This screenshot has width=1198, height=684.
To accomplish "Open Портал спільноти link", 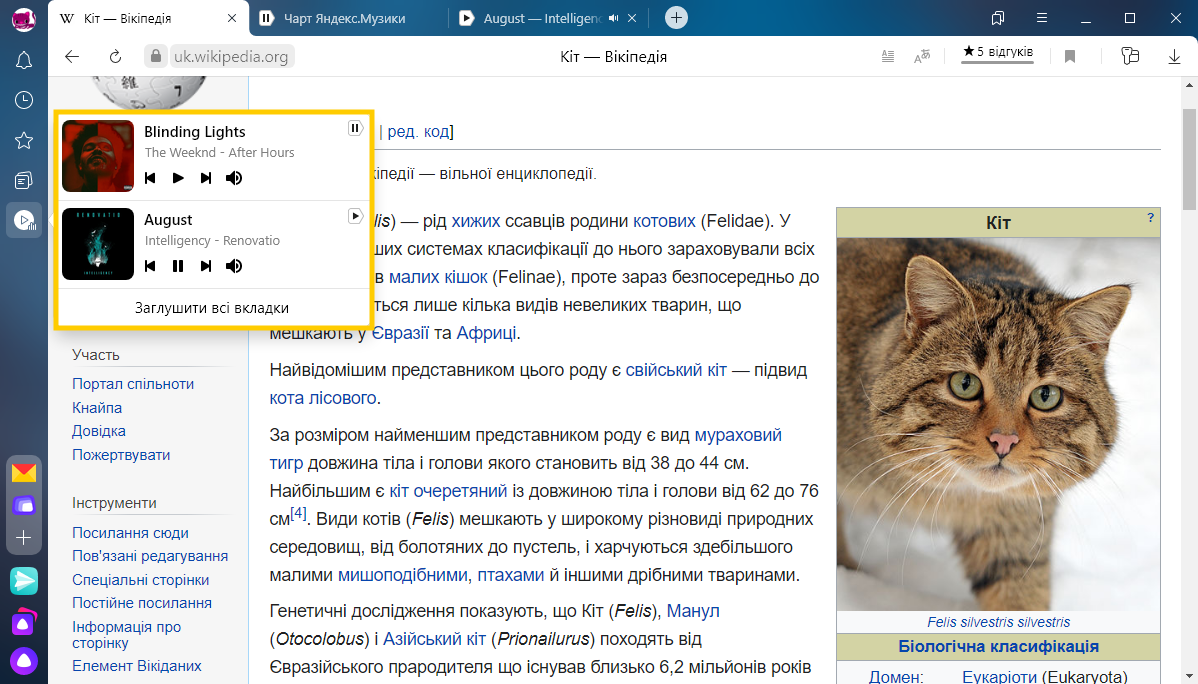I will click(x=133, y=384).
